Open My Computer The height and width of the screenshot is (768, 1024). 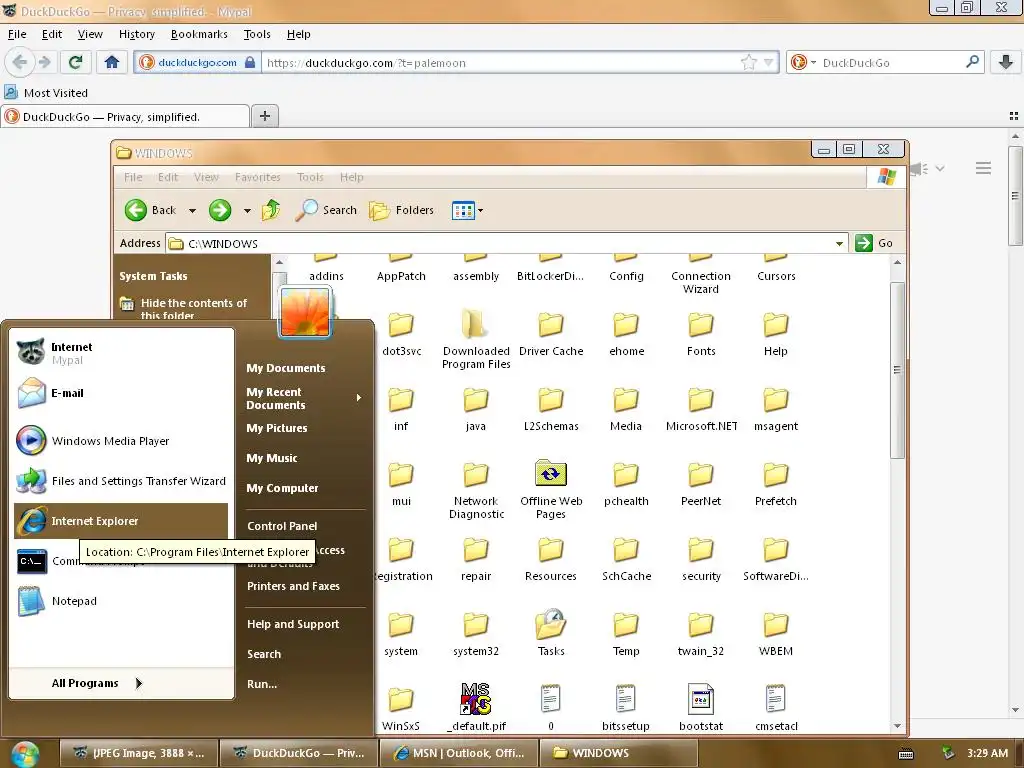(x=282, y=488)
